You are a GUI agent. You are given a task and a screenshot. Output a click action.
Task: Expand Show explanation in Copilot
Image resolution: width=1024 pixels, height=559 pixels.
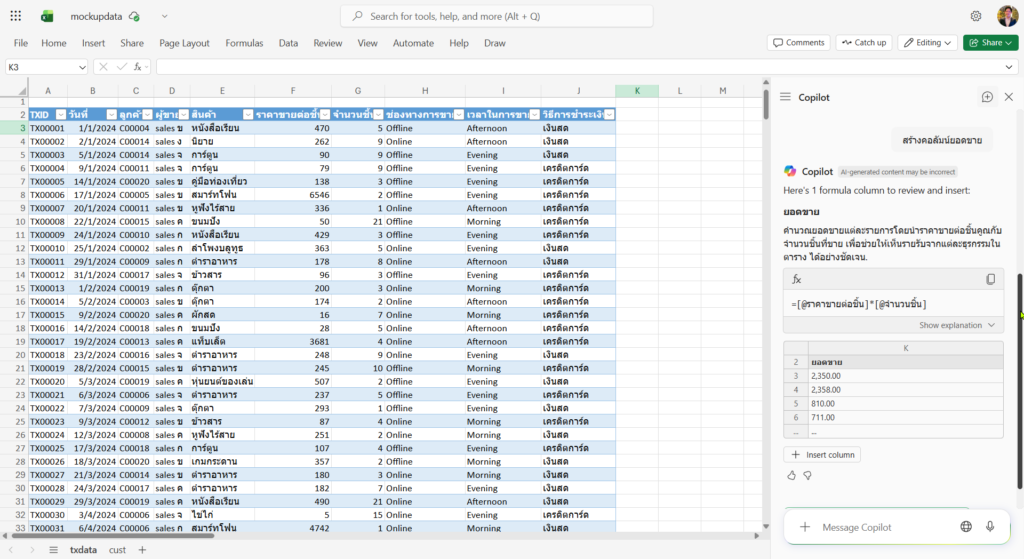[957, 325]
